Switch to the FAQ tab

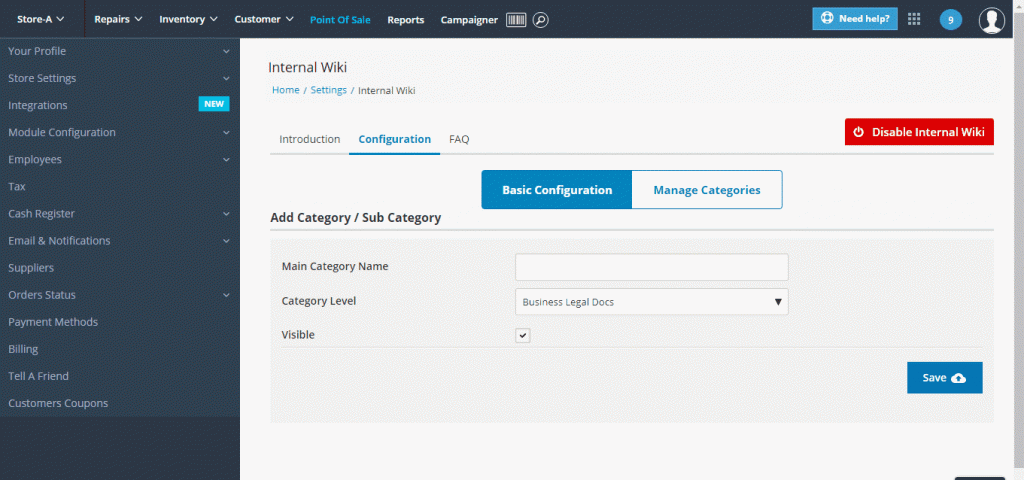459,139
